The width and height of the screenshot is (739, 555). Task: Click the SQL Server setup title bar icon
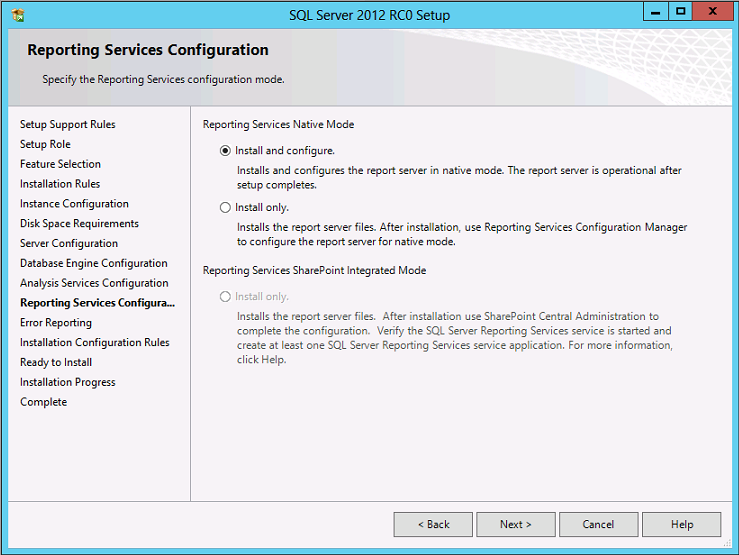[18, 15]
